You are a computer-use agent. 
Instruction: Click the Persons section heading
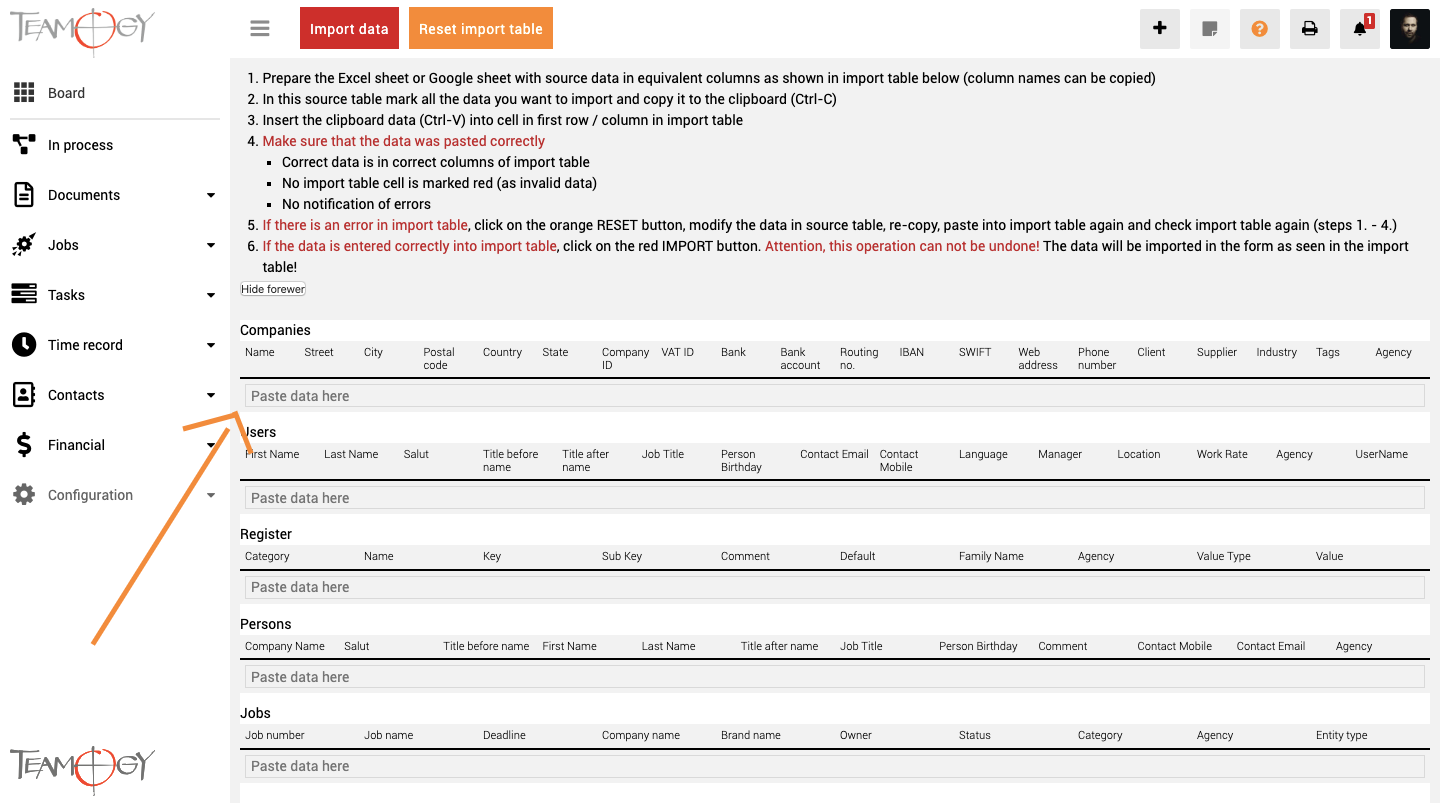pos(266,624)
